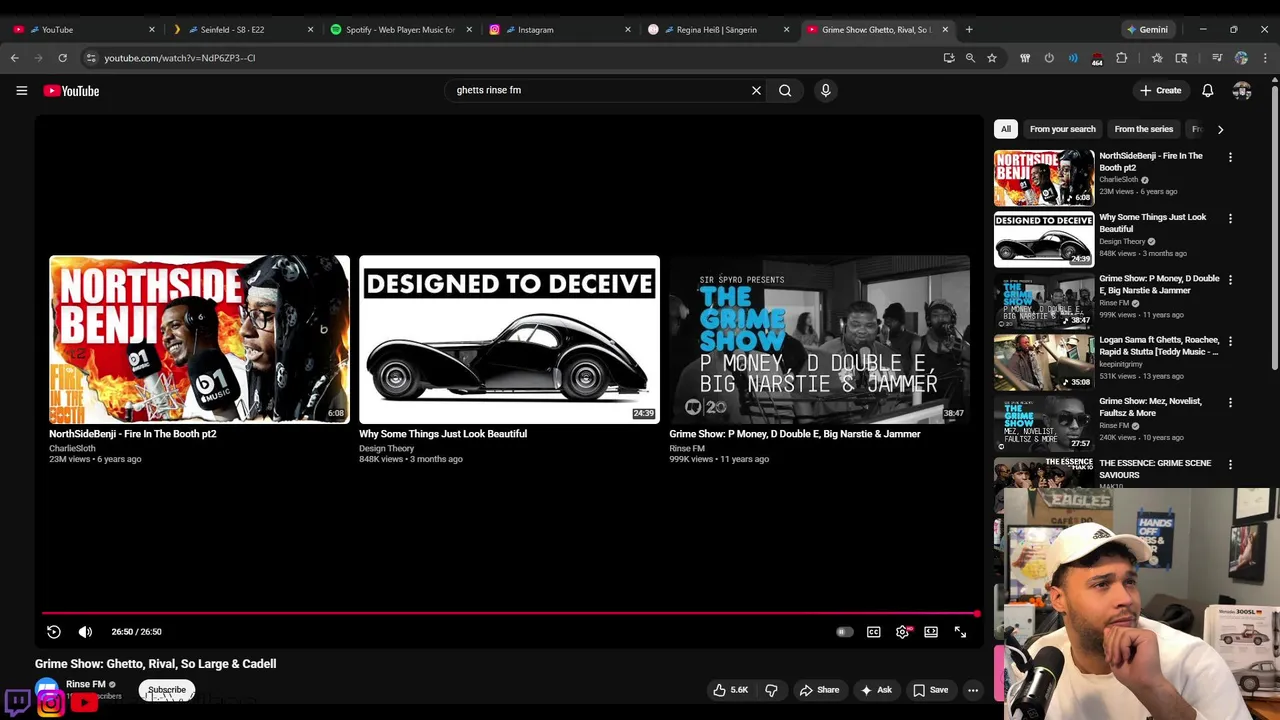Open the media control music note icon
Image resolution: width=1280 pixels, height=720 pixels.
1217,58
